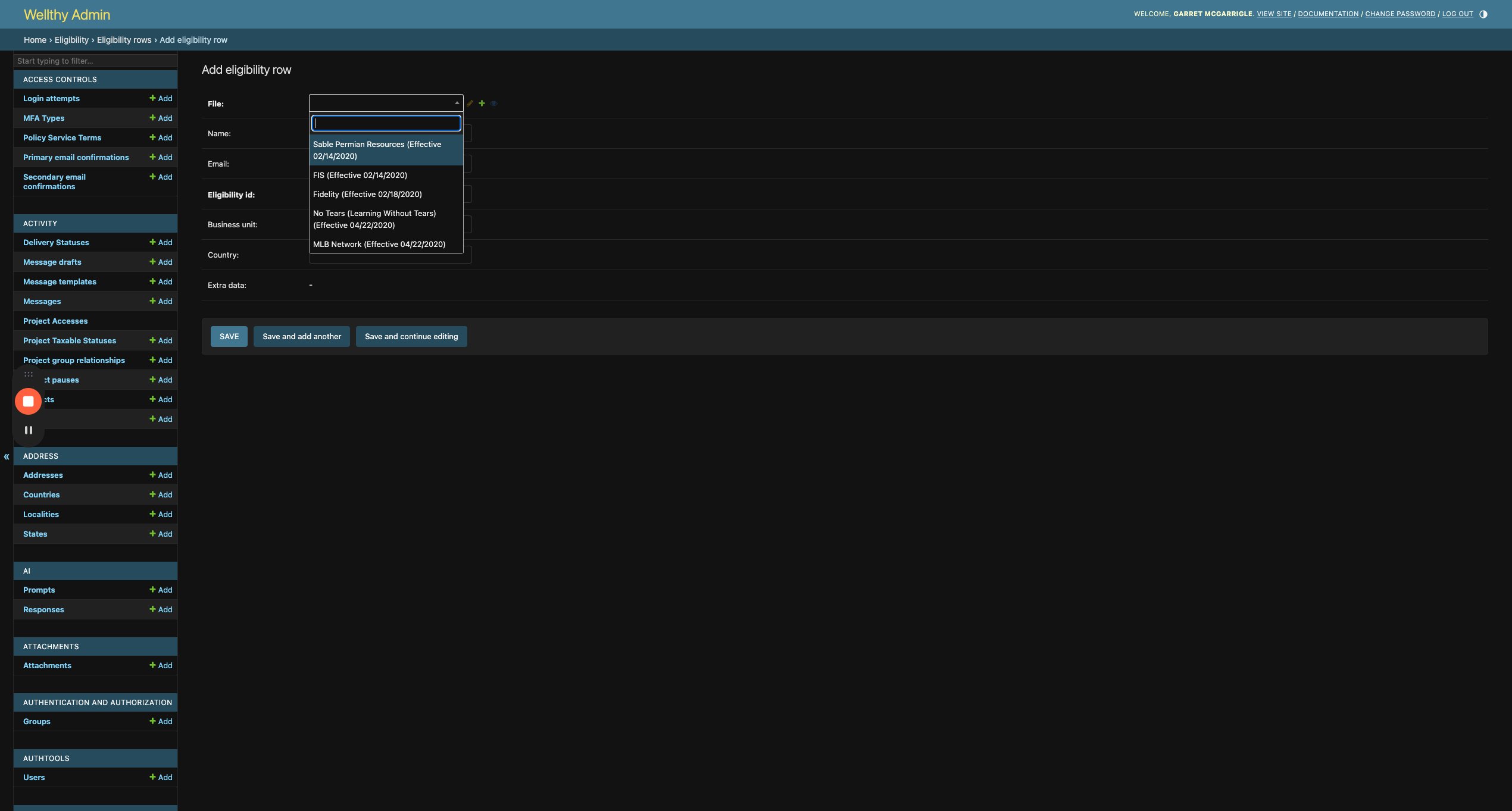Click Add next to Message templates

pyautogui.click(x=161, y=281)
